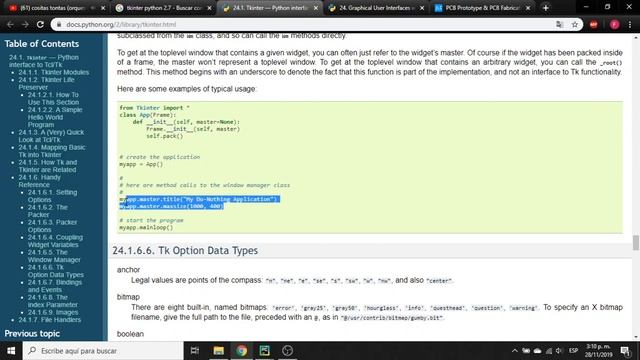Screen dimensions: 640x360
Task: Open 24.1.4 Mapping Basic Tk into Tkinter
Action: point(52,151)
